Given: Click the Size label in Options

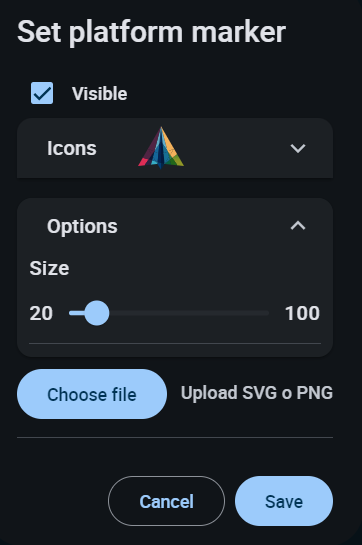Looking at the screenshot, I should click(49, 268).
